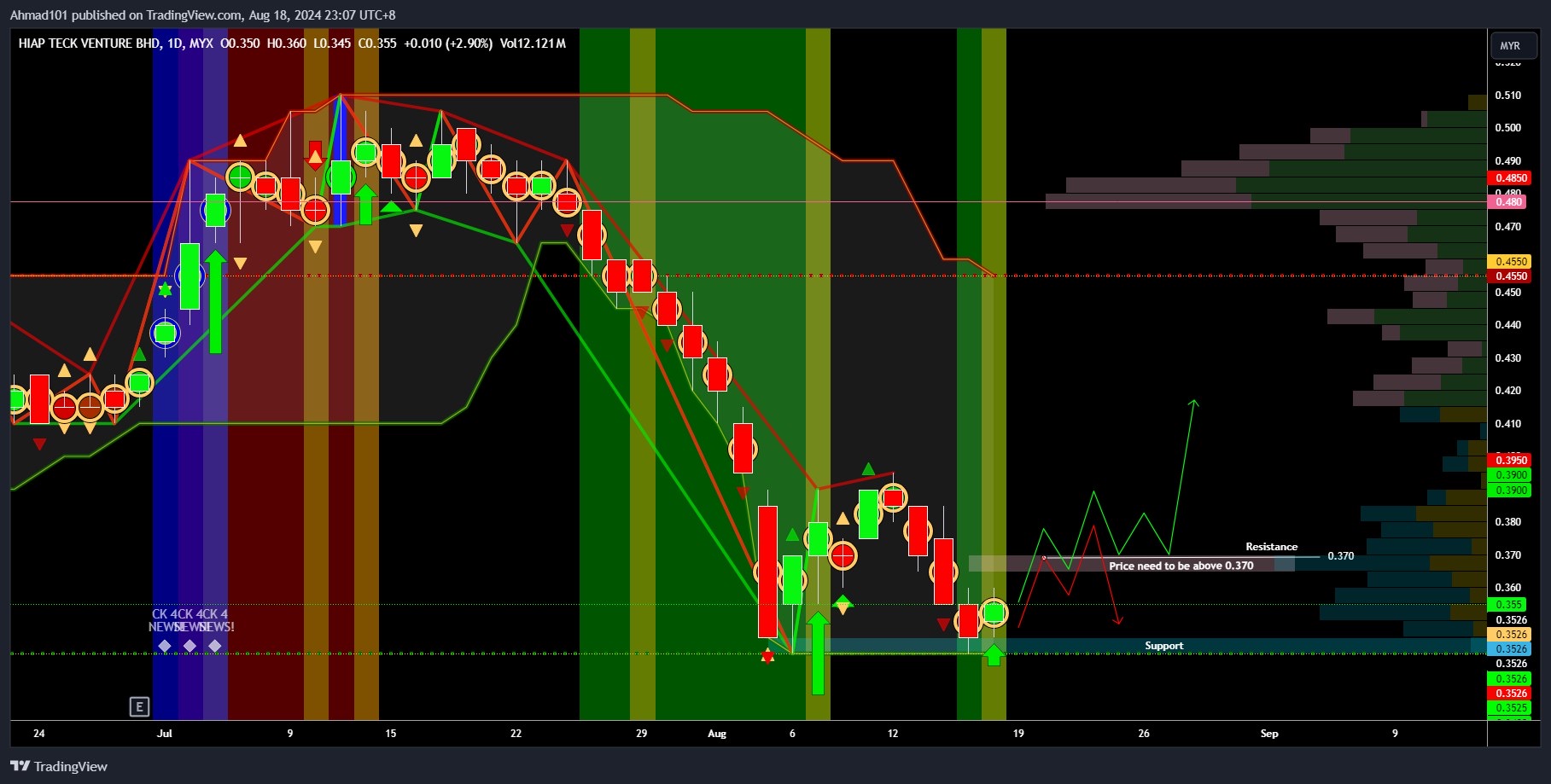
Task: Click the red 0.3950 price label
Action: (x=1510, y=461)
